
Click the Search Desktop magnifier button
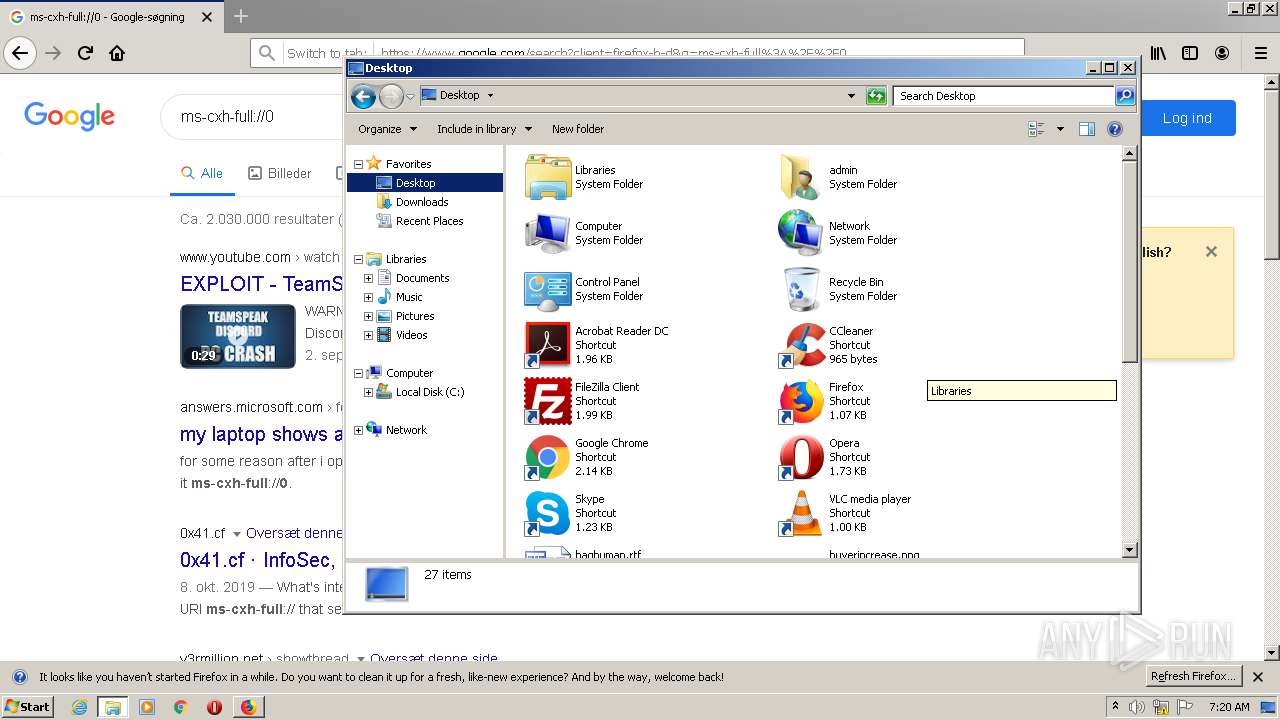[1125, 96]
